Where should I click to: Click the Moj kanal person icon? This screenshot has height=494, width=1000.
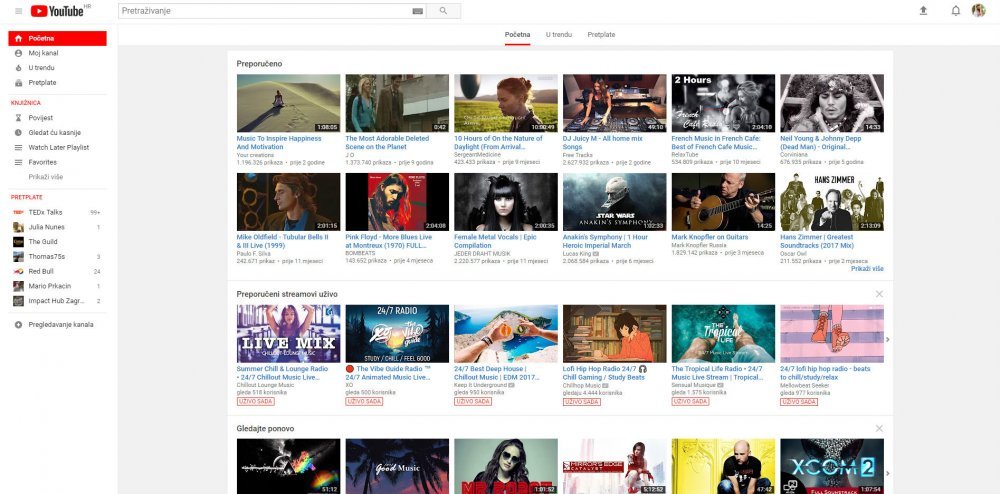(x=18, y=53)
